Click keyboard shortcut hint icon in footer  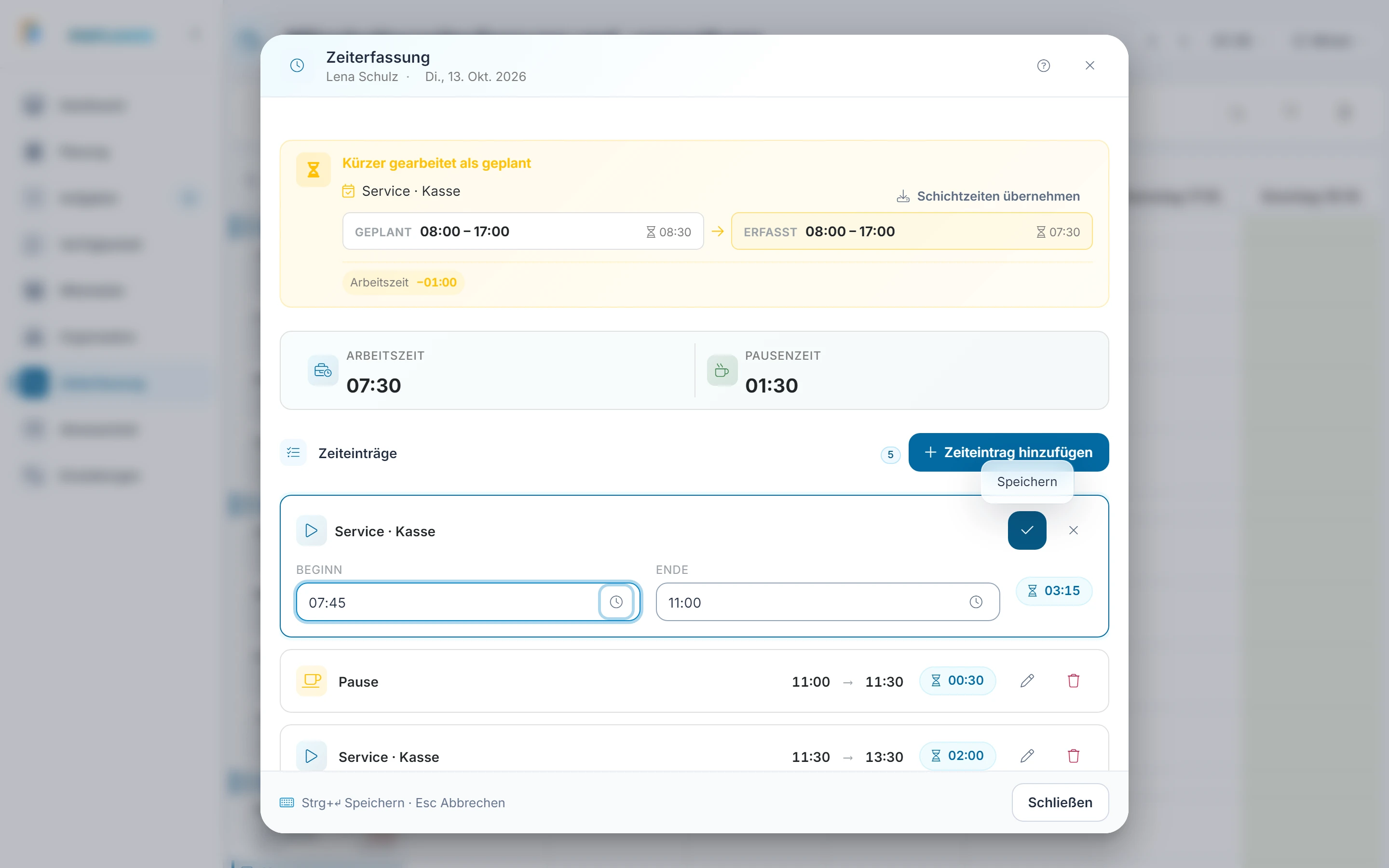point(287,802)
